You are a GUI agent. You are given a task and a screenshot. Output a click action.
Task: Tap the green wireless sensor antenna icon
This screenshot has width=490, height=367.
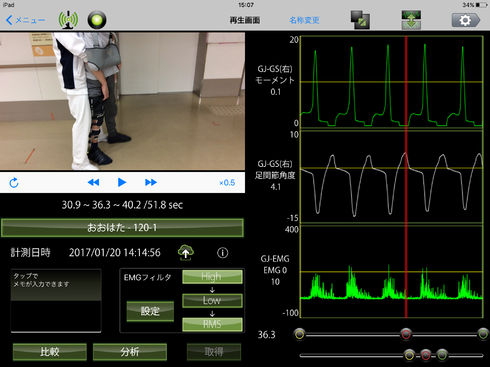coord(68,20)
